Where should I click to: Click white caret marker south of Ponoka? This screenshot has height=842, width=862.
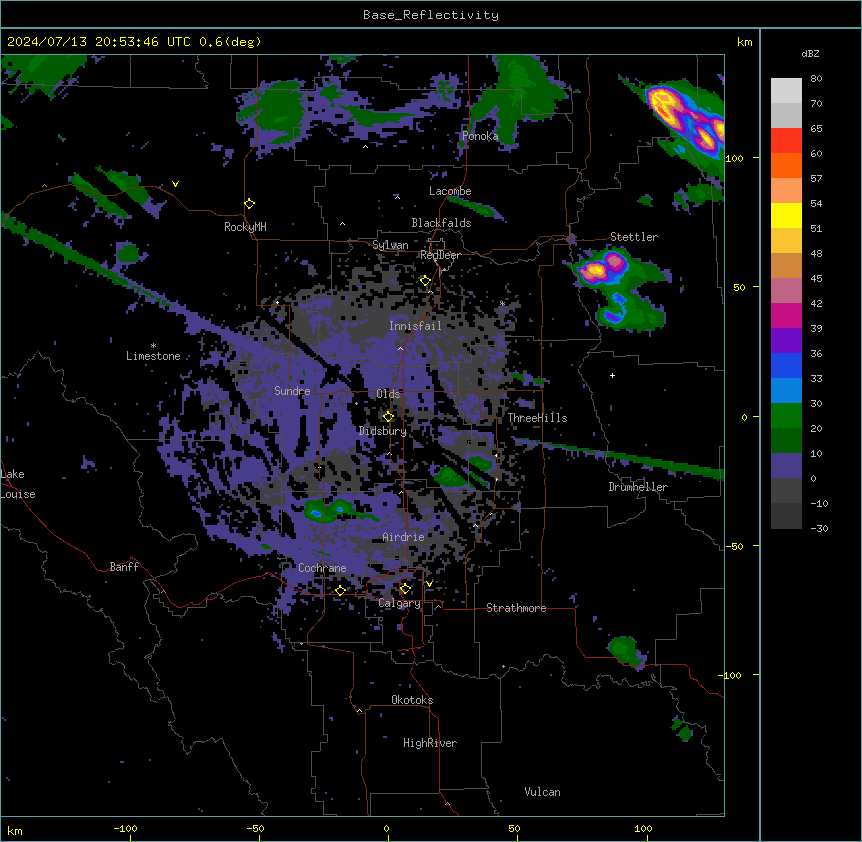[x=365, y=147]
